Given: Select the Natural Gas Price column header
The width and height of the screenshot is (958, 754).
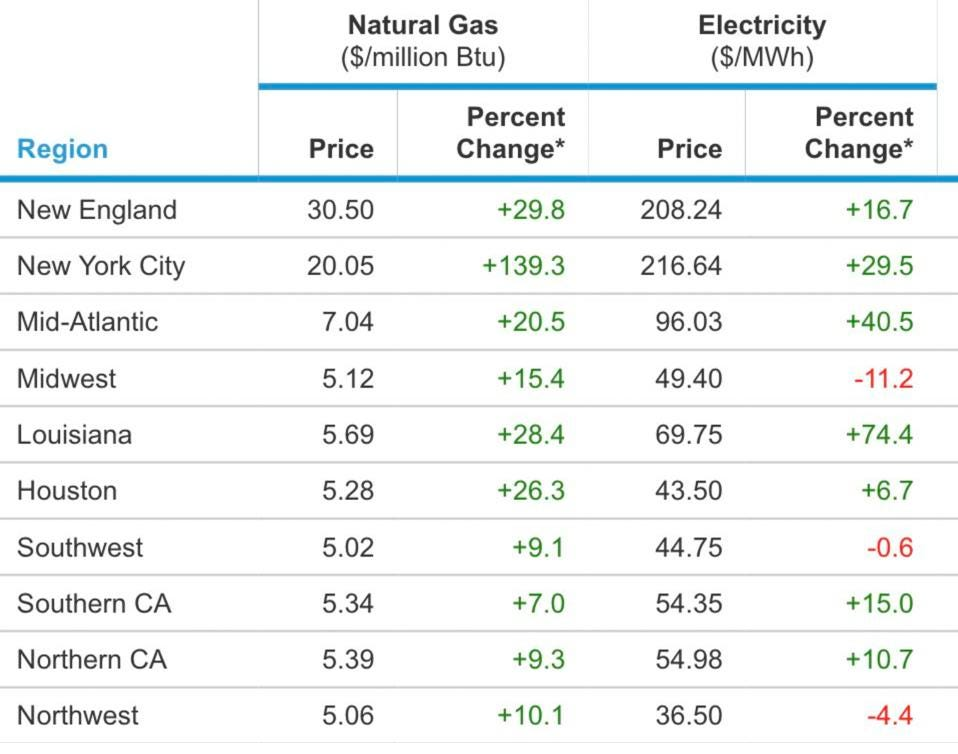Looking at the screenshot, I should point(341,149).
